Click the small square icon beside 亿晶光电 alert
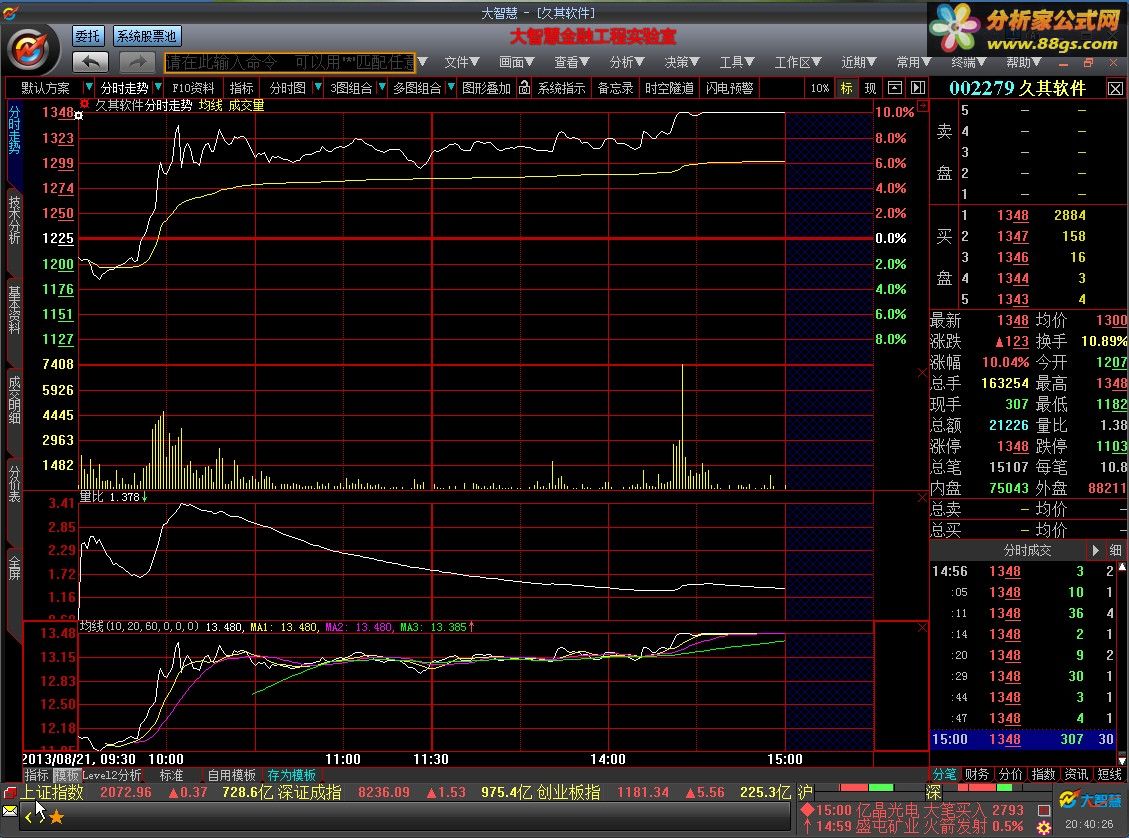 pos(1043,810)
